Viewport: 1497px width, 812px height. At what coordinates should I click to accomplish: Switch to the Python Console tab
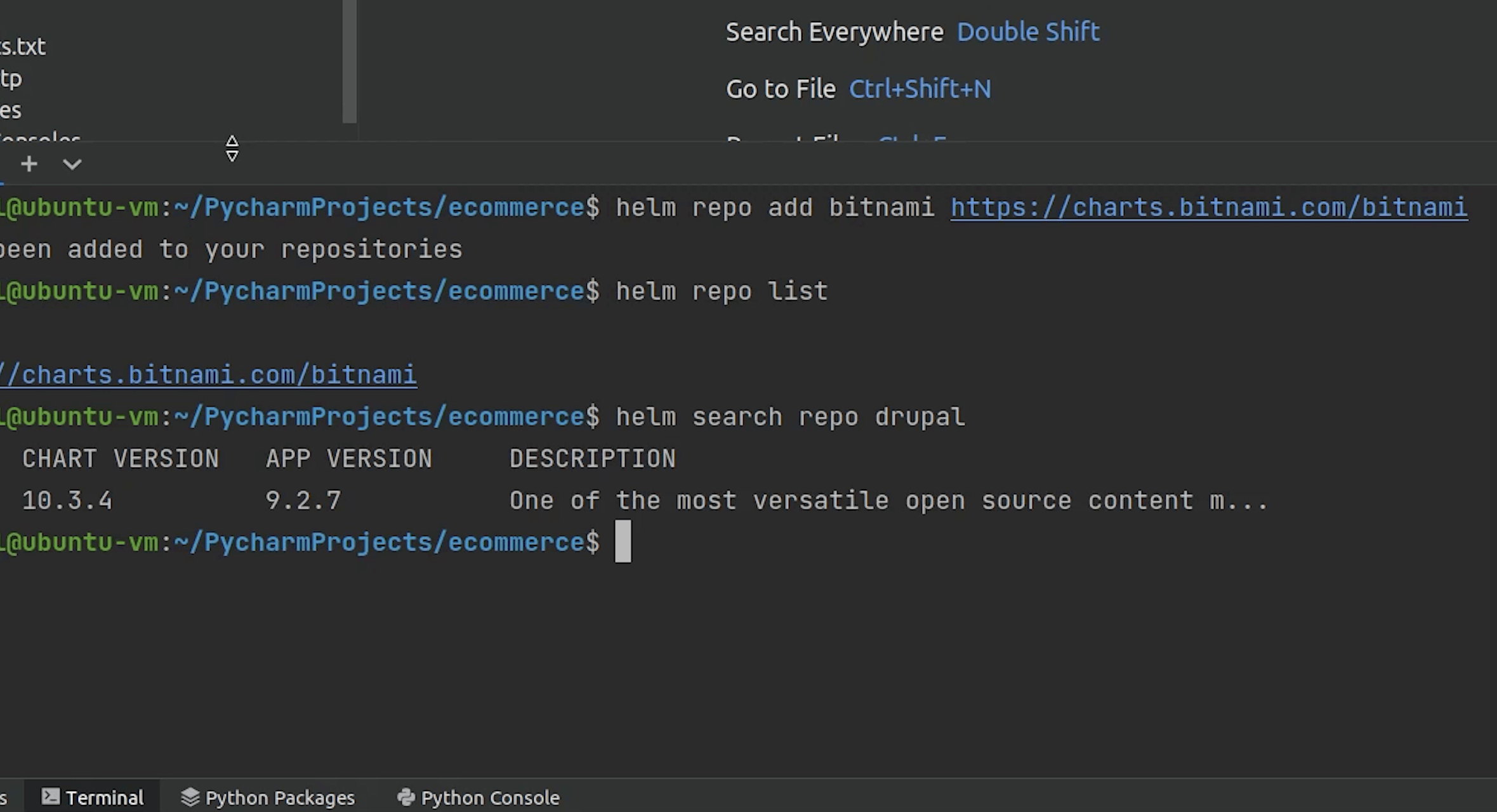click(x=490, y=797)
